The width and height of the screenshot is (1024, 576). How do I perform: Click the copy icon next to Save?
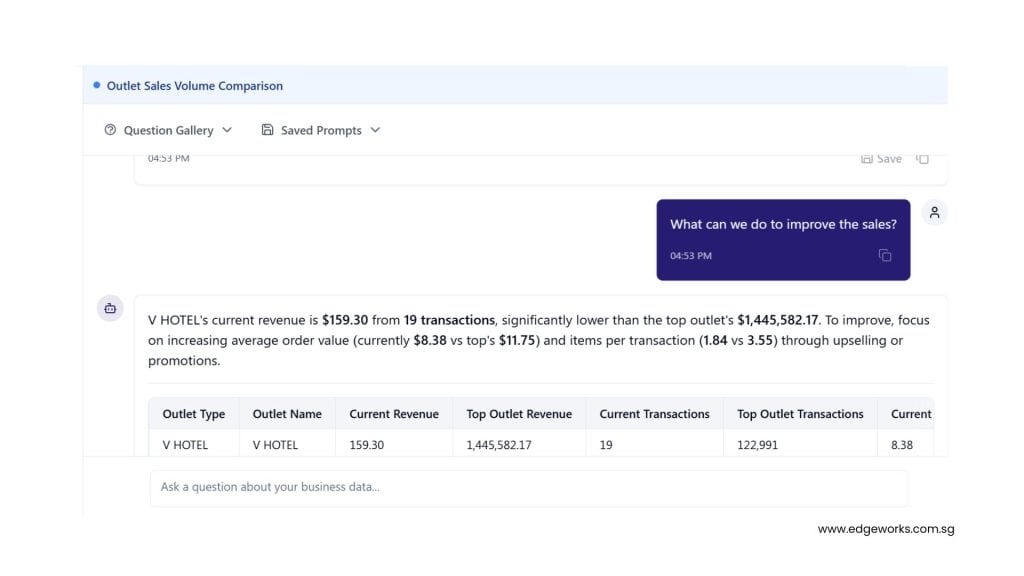[x=923, y=159]
